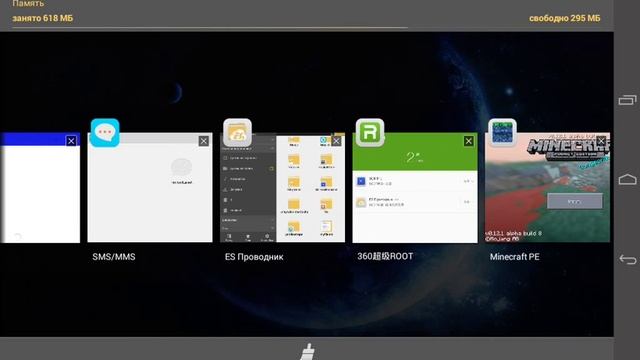This screenshot has height=360, width=640.
Task: Open the Minecraft PE game preview
Action: pos(547,187)
